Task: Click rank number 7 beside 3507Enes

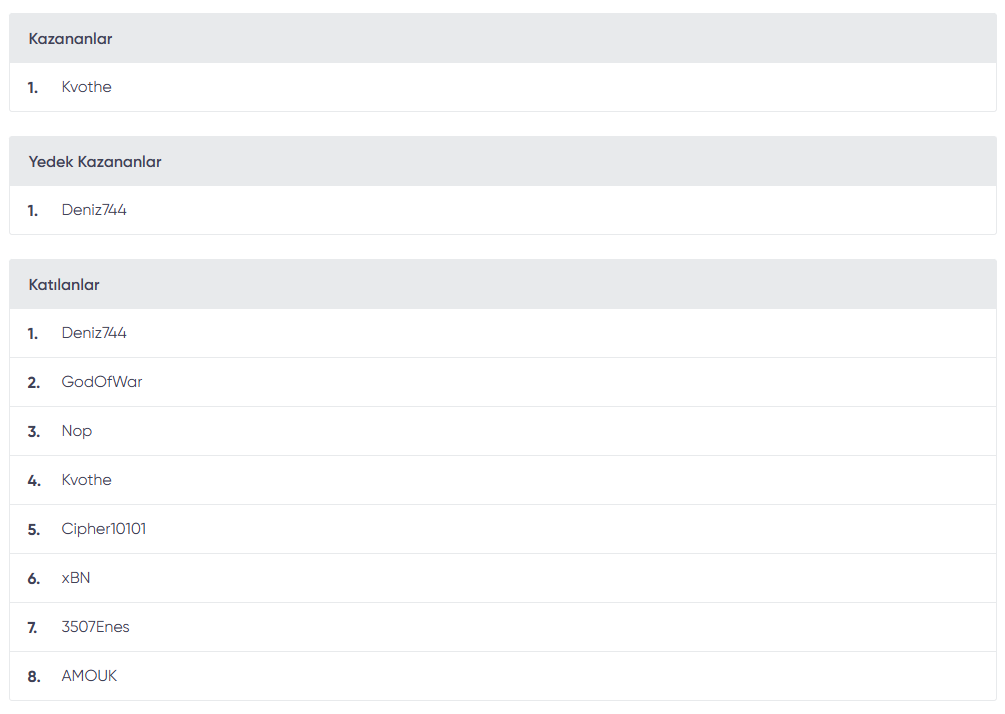Action: pos(33,627)
